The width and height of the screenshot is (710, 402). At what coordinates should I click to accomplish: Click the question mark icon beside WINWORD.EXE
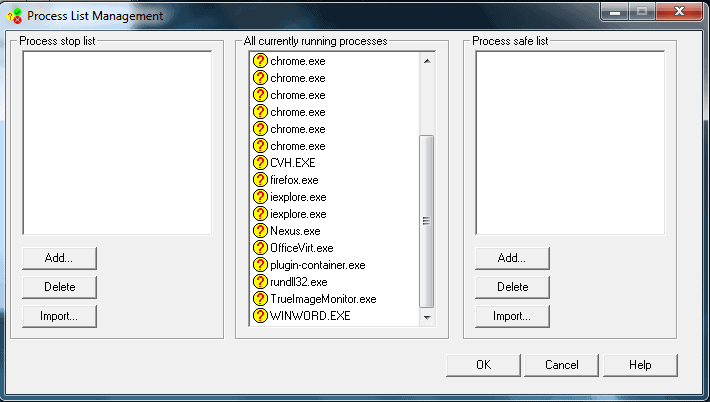point(260,316)
